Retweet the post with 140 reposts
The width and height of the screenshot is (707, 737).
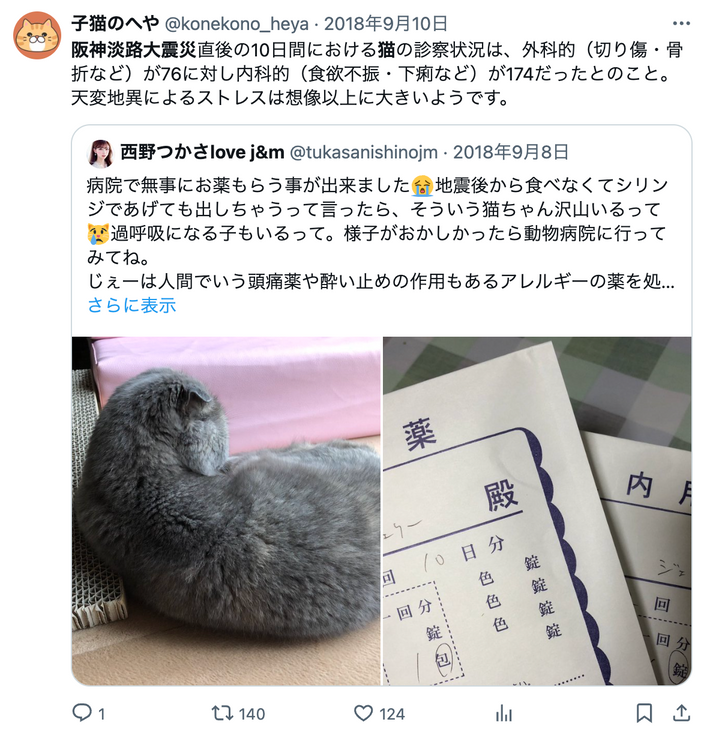pos(222,713)
